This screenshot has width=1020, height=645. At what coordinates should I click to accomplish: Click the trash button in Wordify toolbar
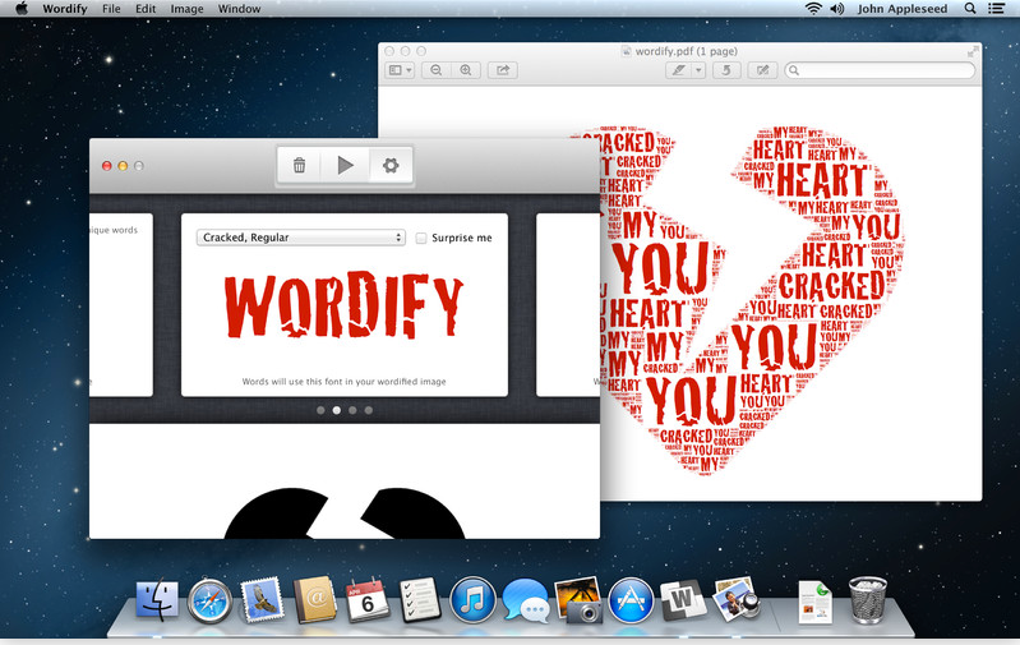click(299, 165)
